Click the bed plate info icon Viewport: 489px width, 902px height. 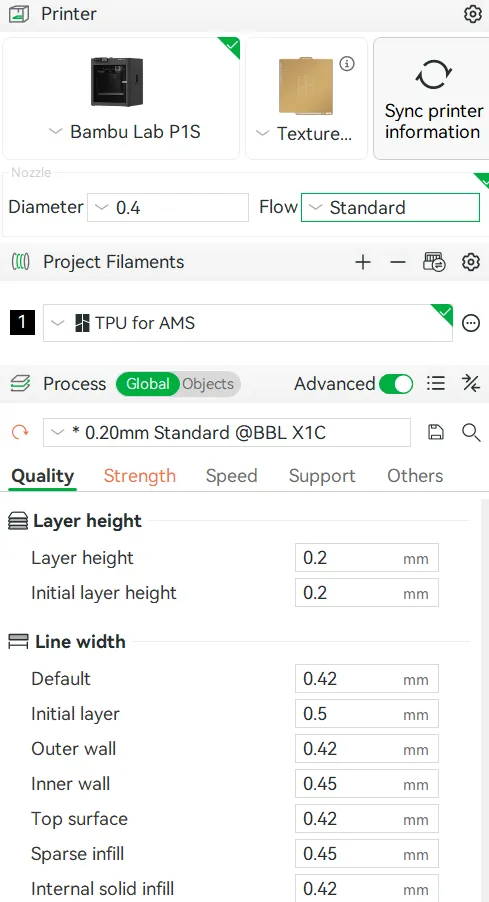point(347,64)
